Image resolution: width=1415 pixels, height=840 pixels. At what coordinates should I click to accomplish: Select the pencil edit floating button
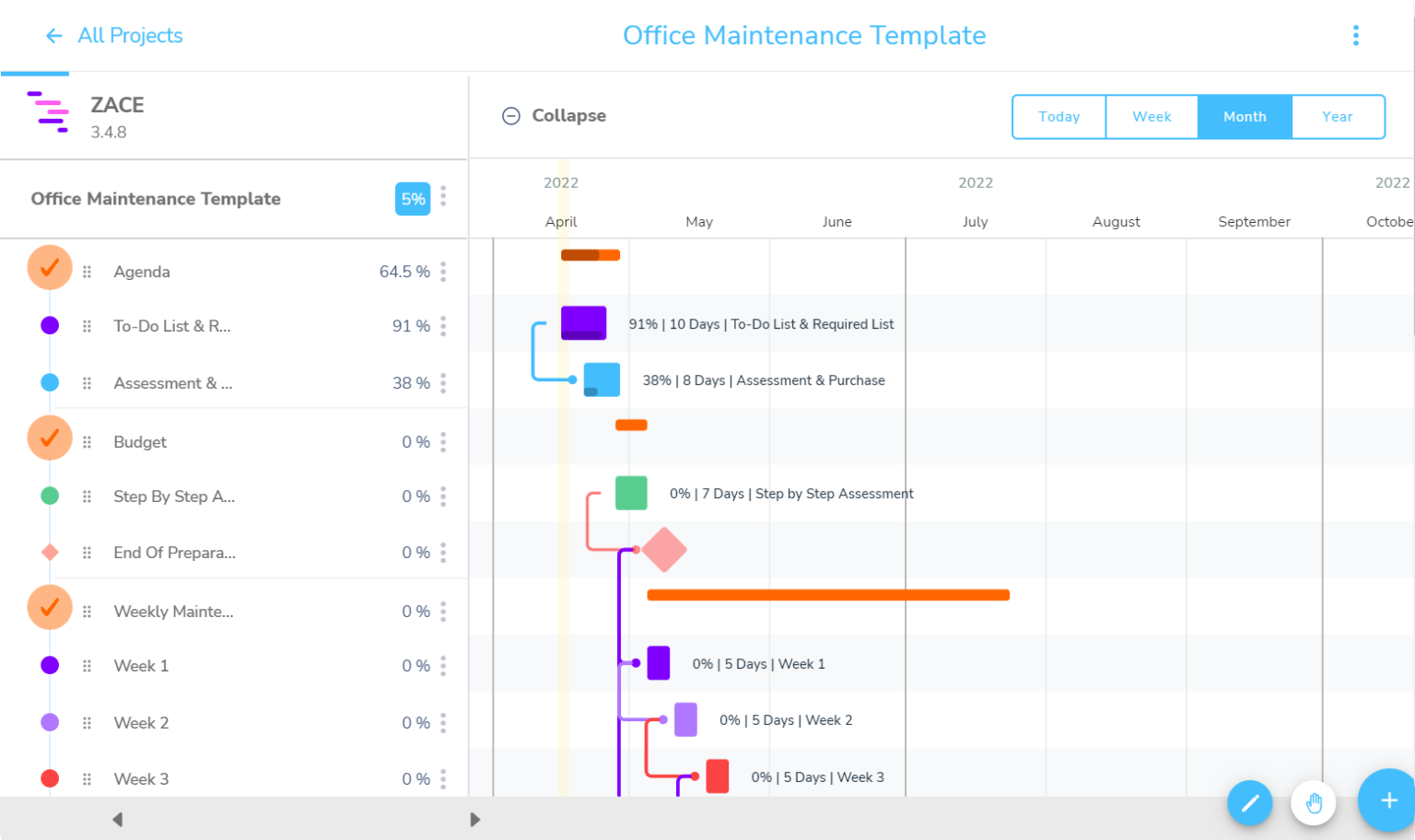pos(1249,802)
